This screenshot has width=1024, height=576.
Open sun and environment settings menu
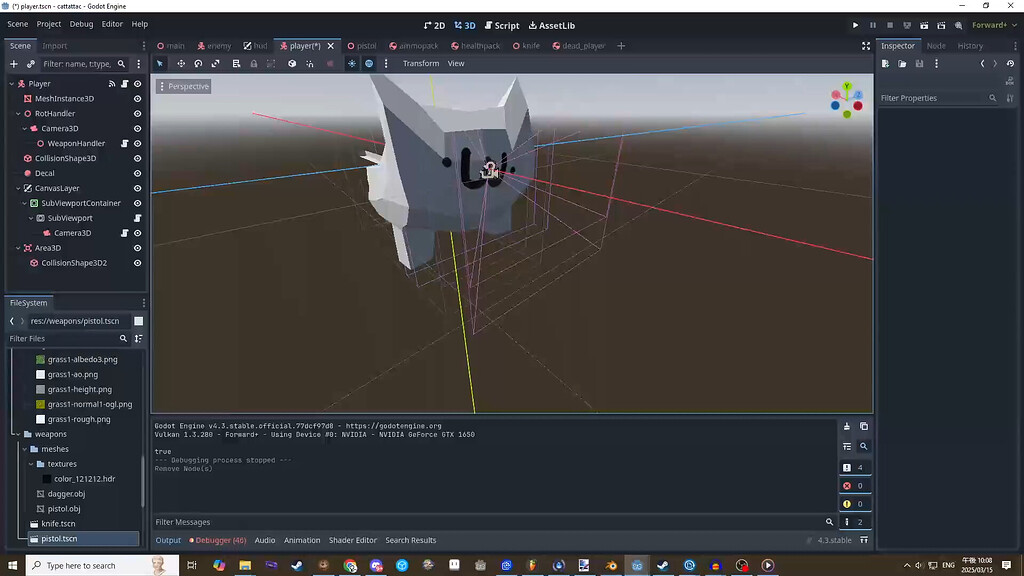[x=386, y=63]
